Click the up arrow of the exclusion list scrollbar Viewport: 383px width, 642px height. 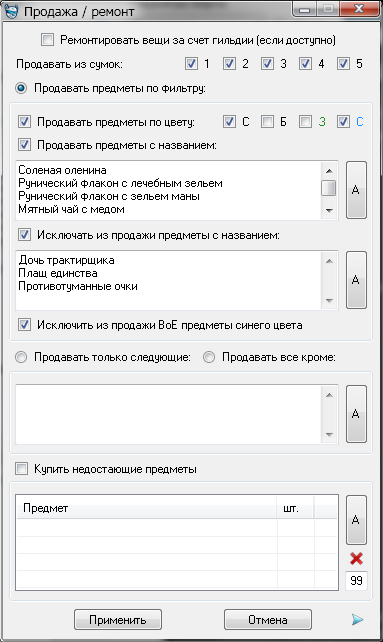[329, 260]
